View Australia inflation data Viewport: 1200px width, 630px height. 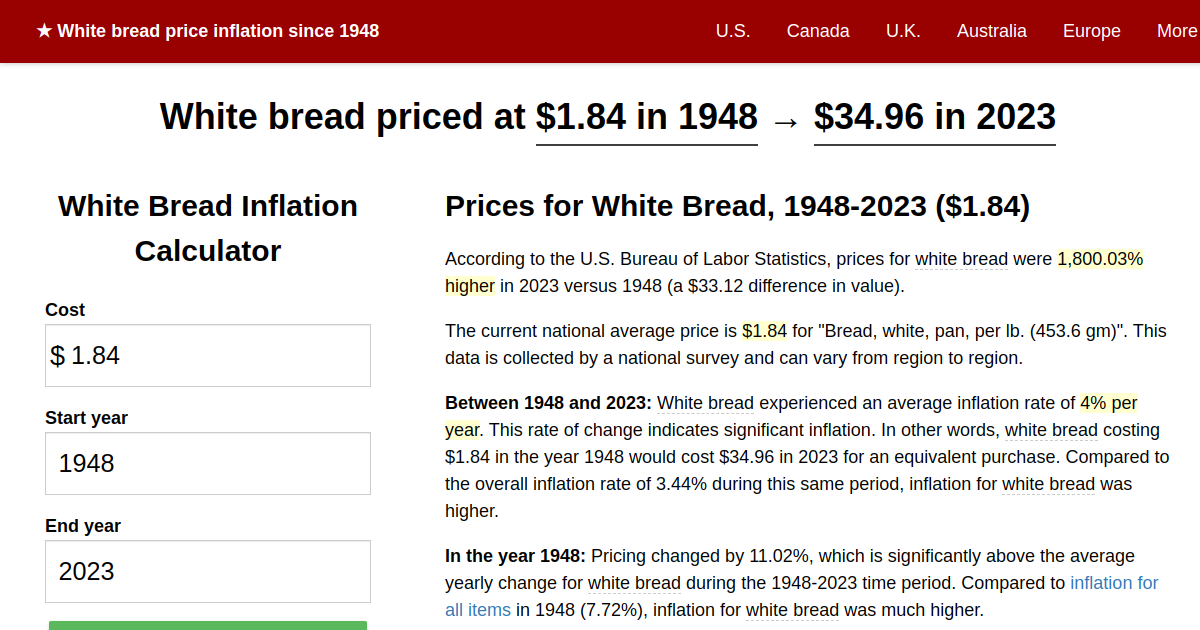pyautogui.click(x=992, y=31)
